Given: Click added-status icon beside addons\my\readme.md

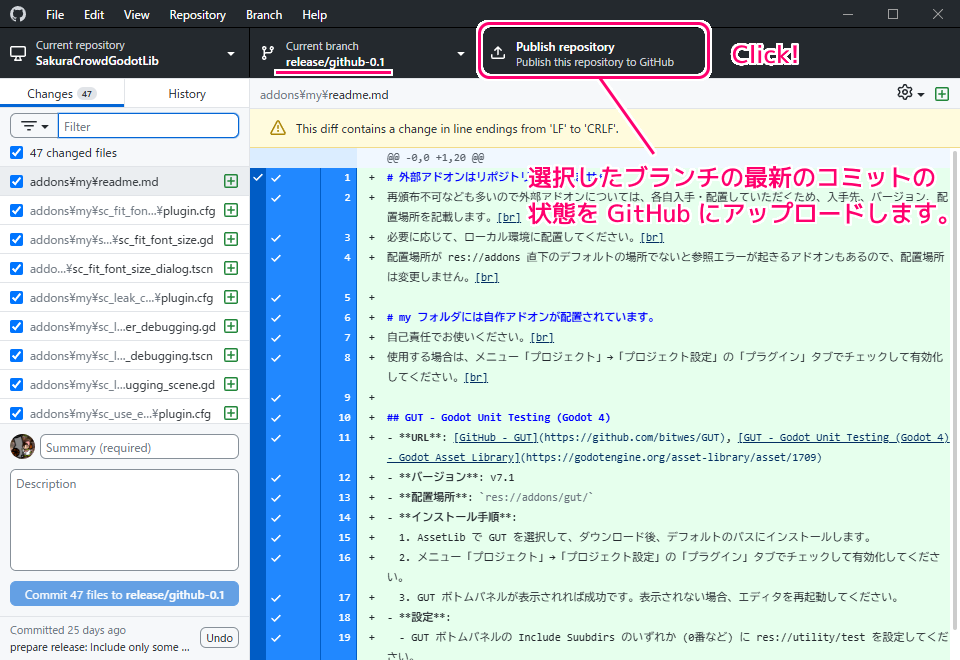Looking at the screenshot, I should [x=231, y=181].
